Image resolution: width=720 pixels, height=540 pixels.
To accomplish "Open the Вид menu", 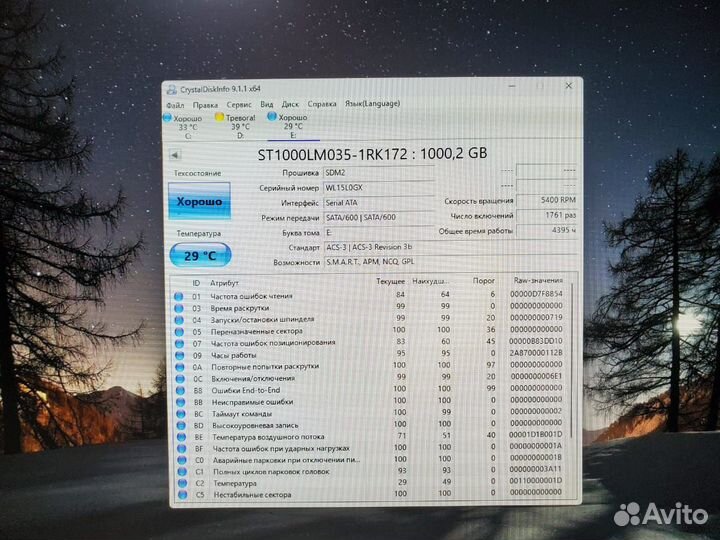I will [x=266, y=104].
